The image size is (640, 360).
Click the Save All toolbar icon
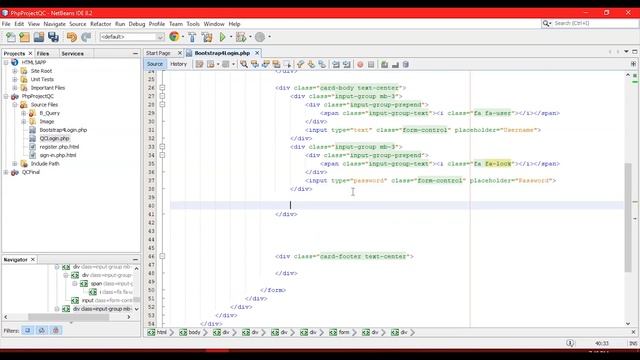point(53,37)
